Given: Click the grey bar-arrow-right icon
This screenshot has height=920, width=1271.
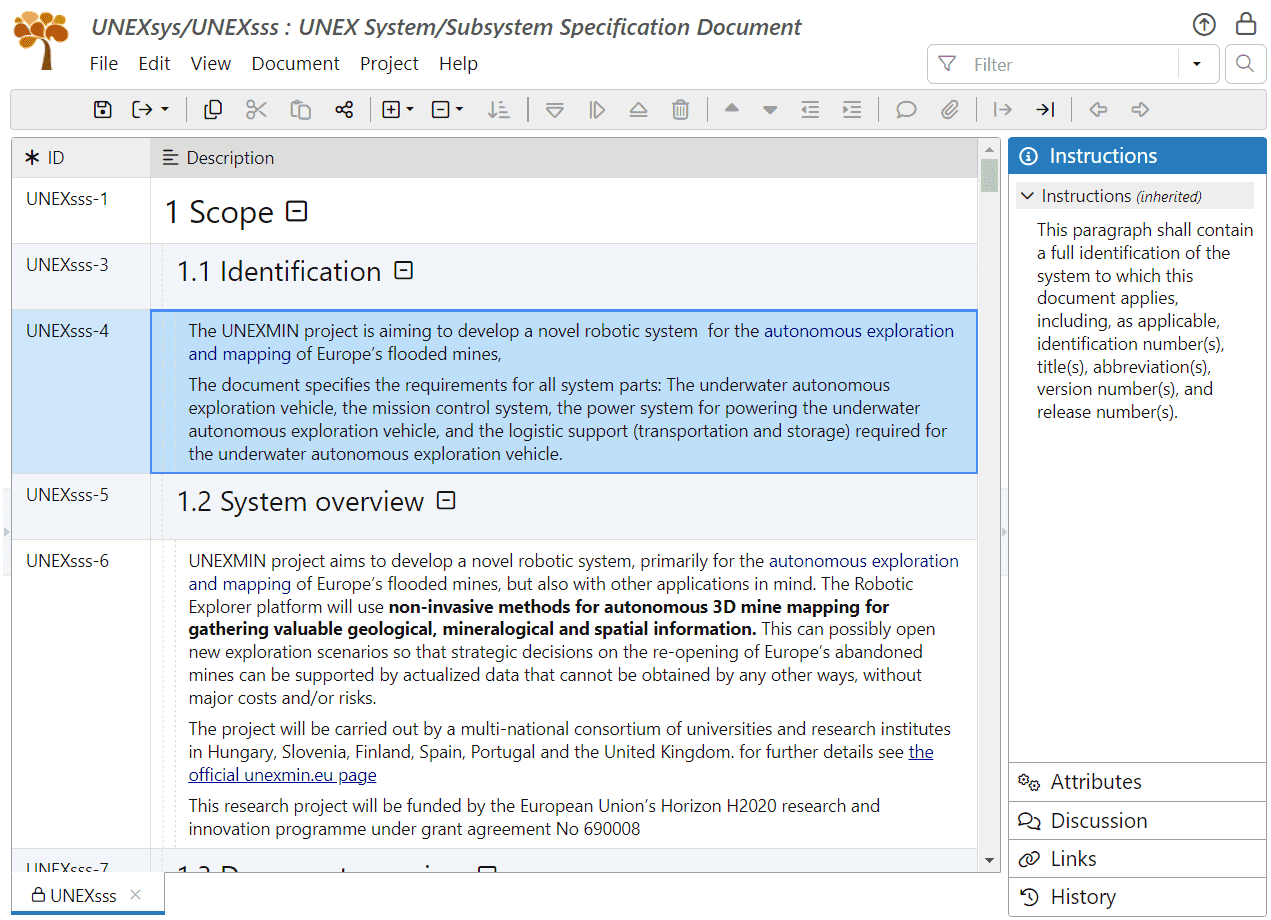Looking at the screenshot, I should (x=1003, y=110).
